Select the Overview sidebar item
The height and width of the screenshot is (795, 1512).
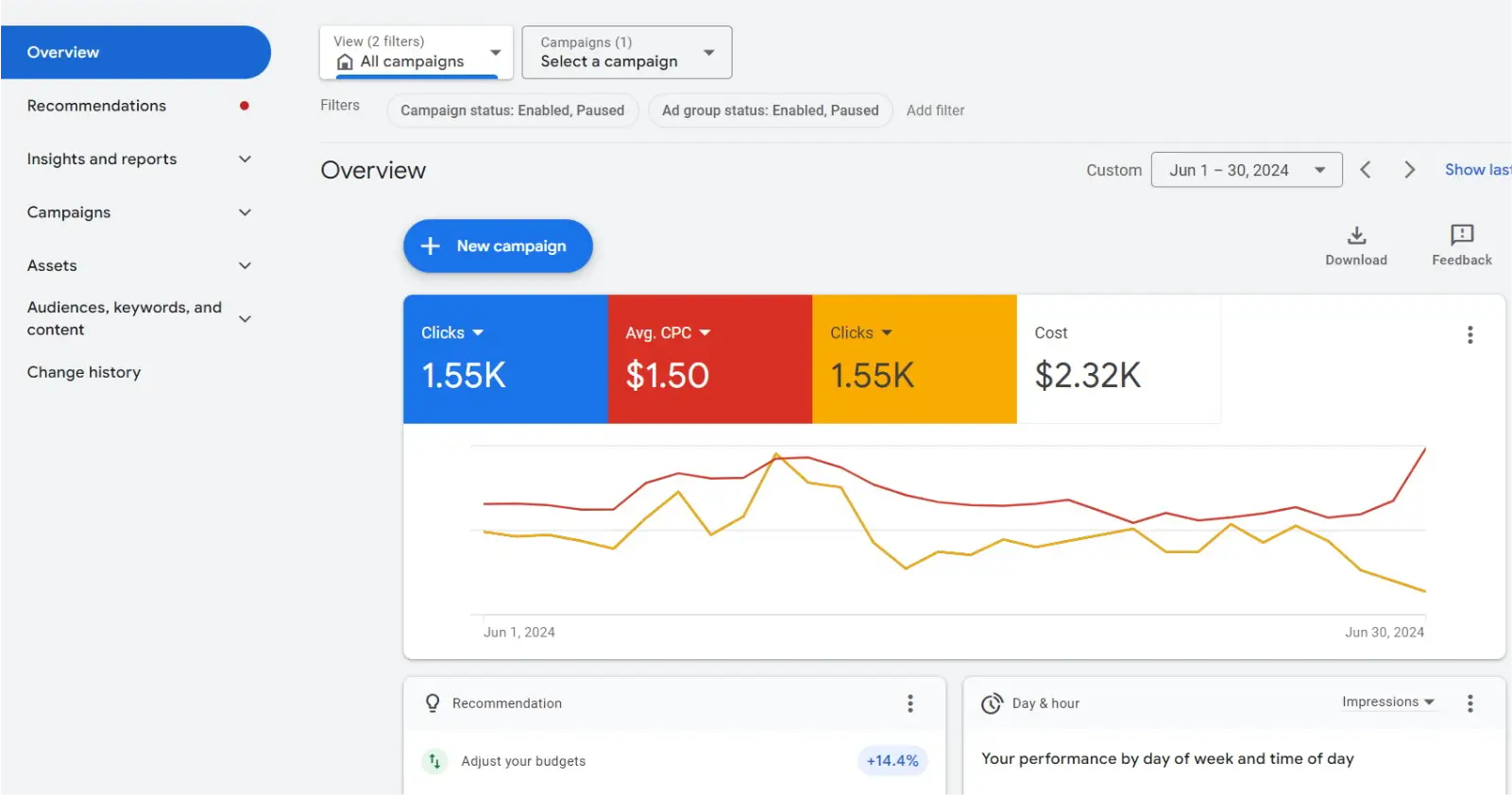[x=136, y=52]
